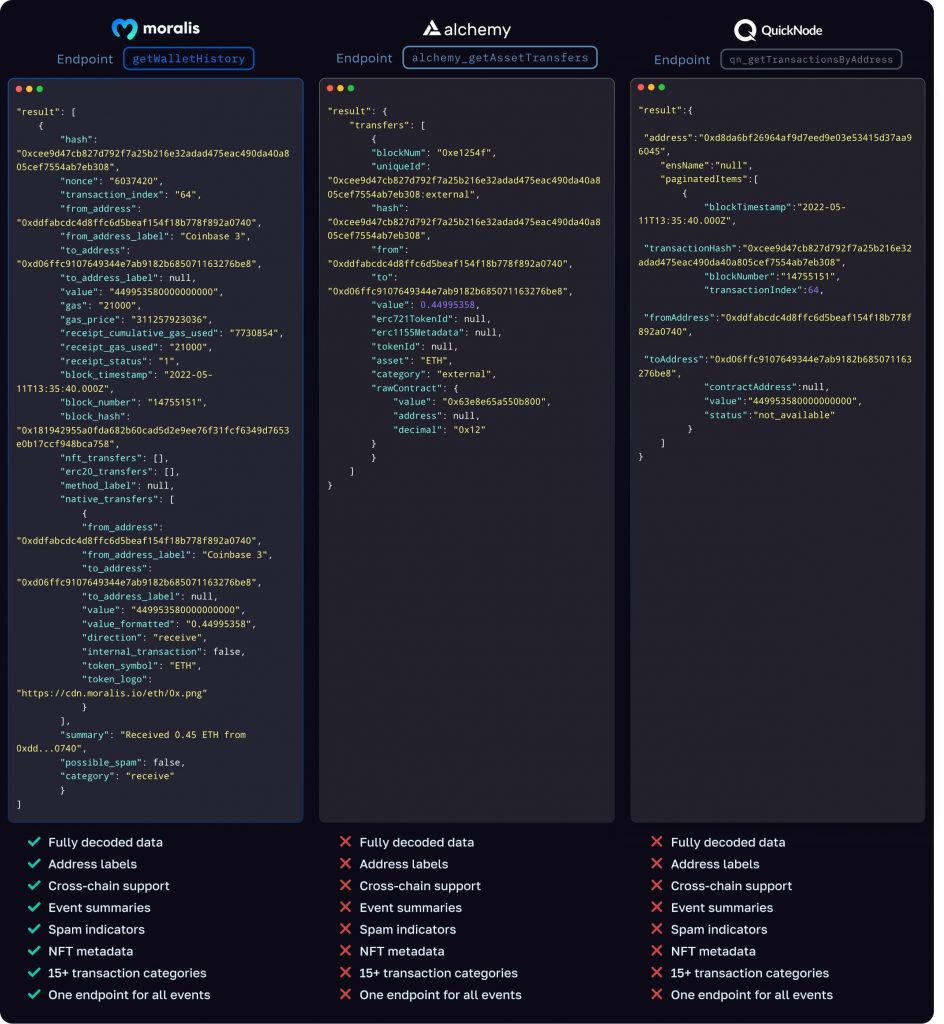Click the getWalletHistory endpoint badge
The image size is (944, 1024).
tap(189, 59)
